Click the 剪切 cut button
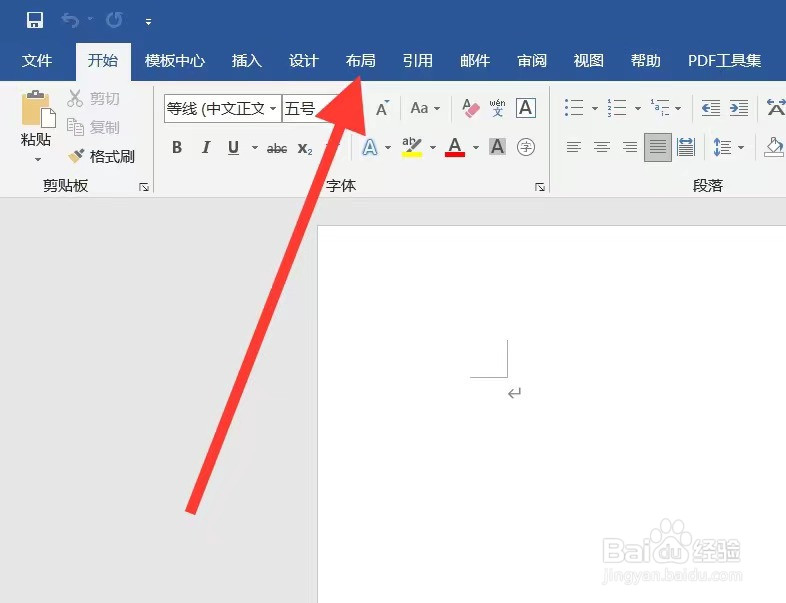The image size is (786, 603). click(x=93, y=98)
